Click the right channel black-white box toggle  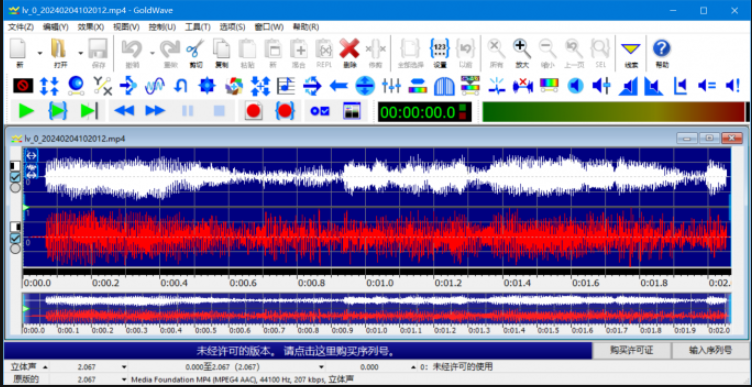tap(15, 226)
